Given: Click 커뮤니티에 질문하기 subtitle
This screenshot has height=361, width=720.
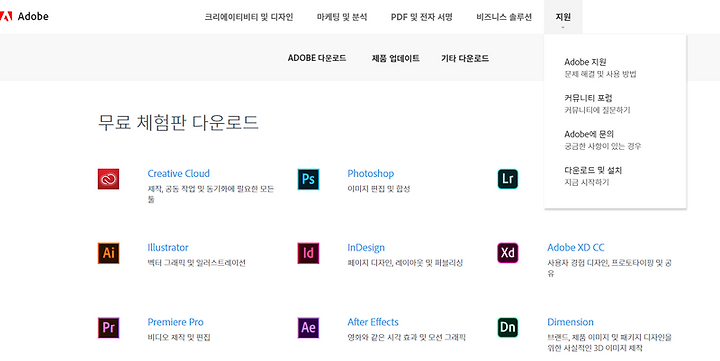Looking at the screenshot, I should (x=597, y=110).
